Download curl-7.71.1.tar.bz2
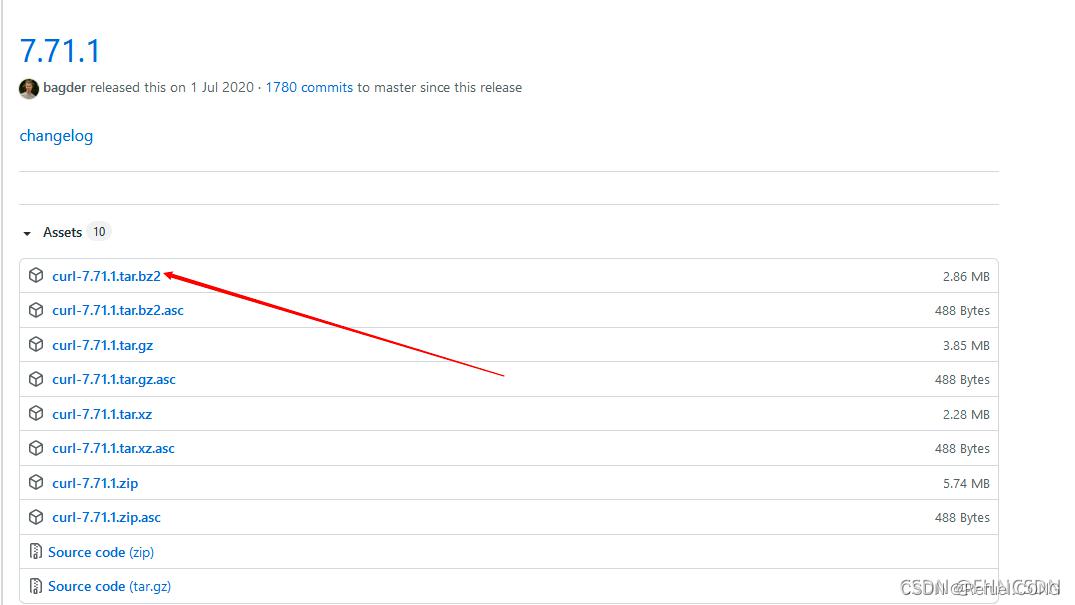The width and height of the screenshot is (1075, 605). point(106,276)
